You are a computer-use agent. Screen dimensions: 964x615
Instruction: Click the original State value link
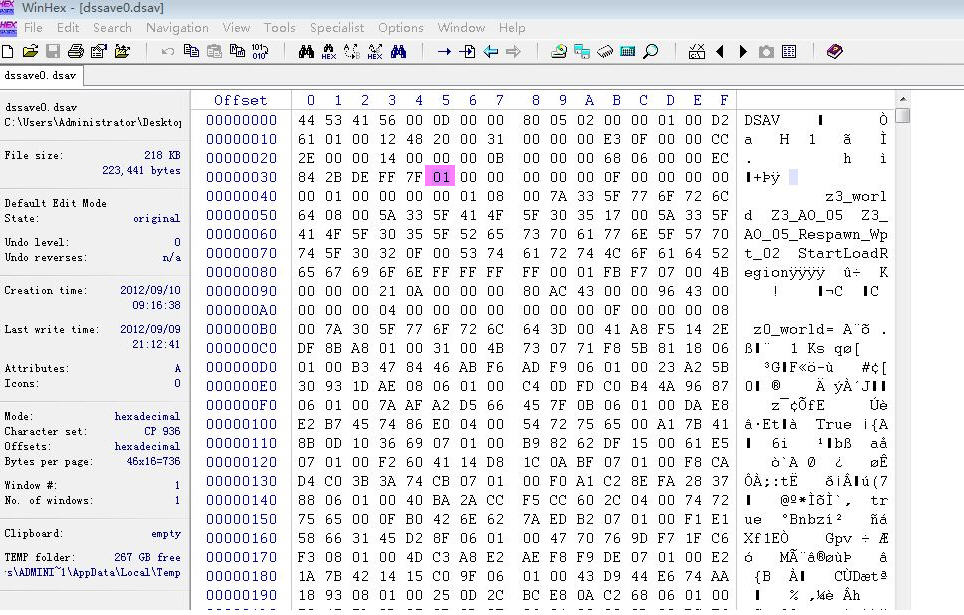pos(156,218)
